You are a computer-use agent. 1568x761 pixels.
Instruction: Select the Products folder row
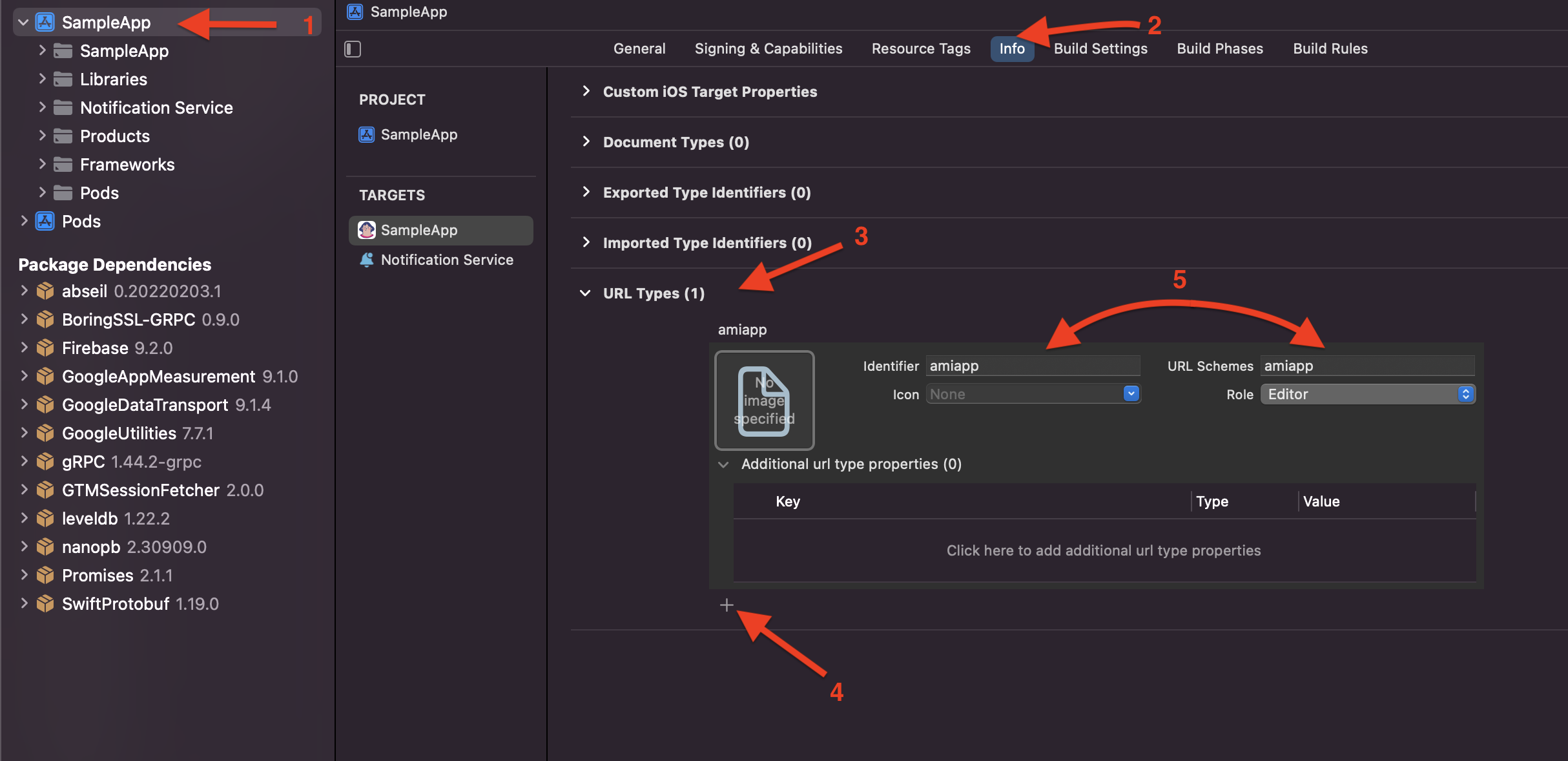[168, 136]
